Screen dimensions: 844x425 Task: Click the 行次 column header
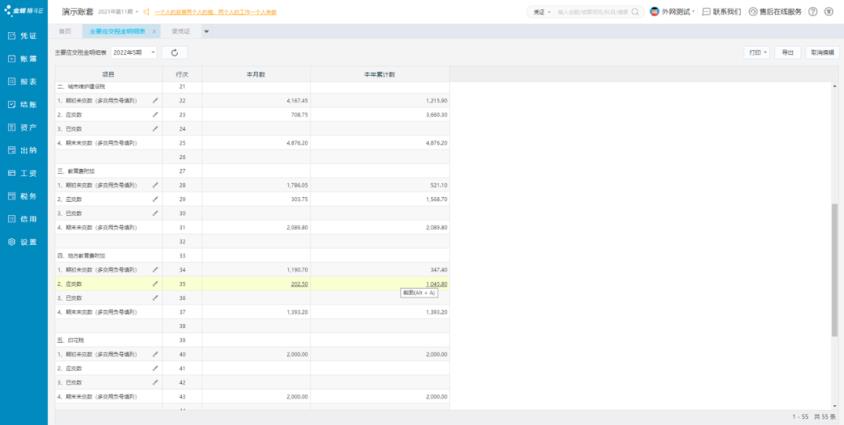(182, 74)
